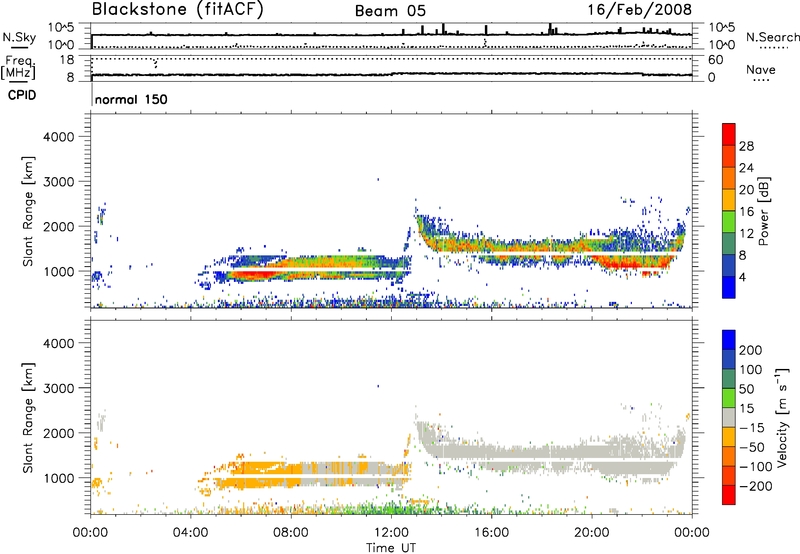800x554 pixels.
Task: Select the 24 dB power colorbar label
Action: click(x=746, y=168)
